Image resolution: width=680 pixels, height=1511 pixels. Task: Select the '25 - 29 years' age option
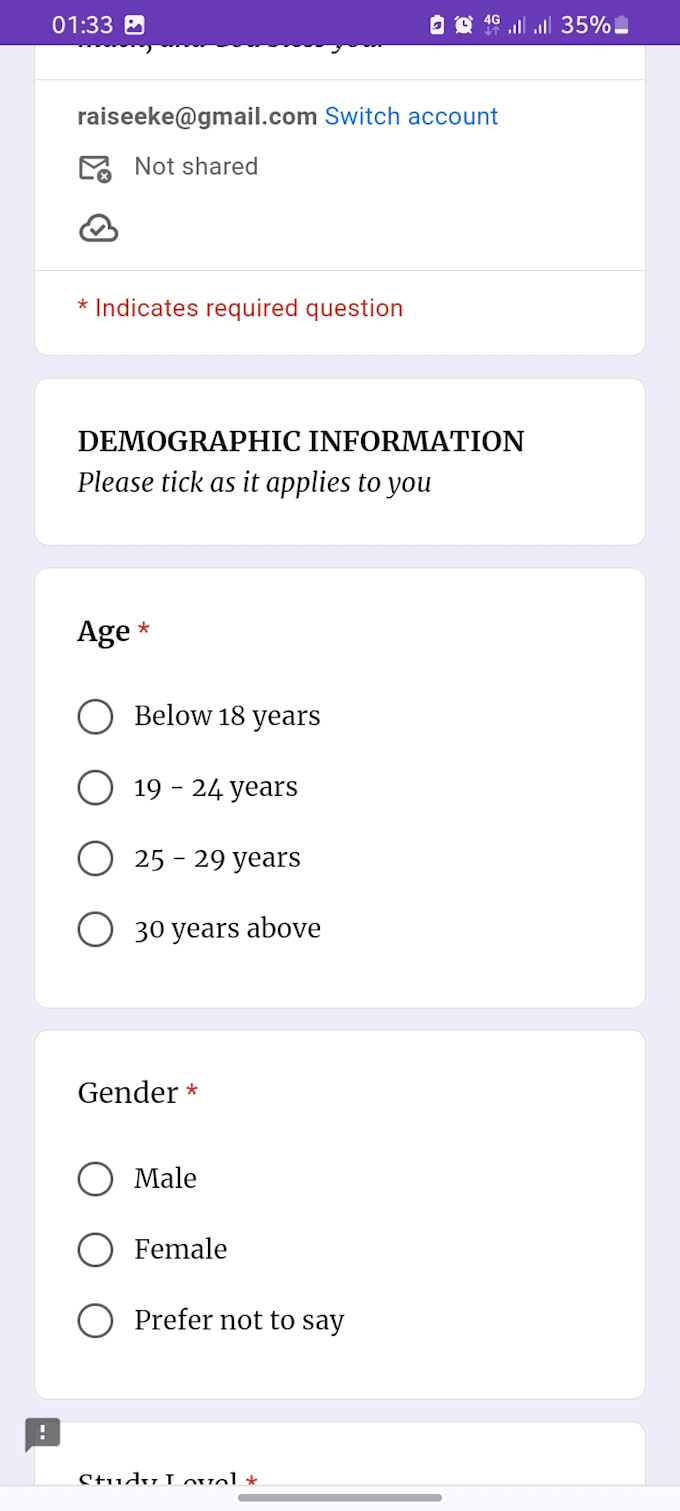pyautogui.click(x=95, y=858)
